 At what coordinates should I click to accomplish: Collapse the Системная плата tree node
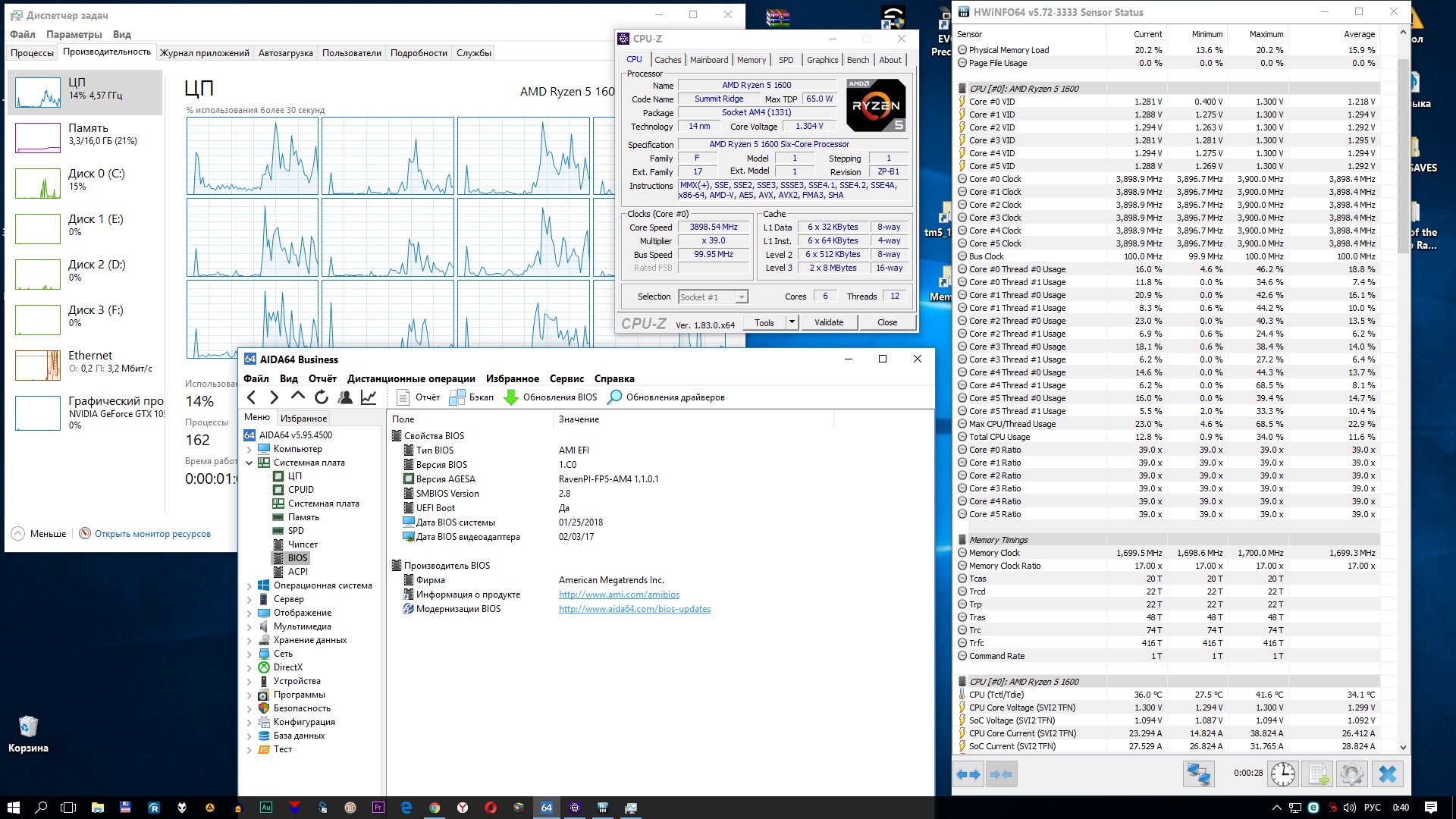pos(249,463)
